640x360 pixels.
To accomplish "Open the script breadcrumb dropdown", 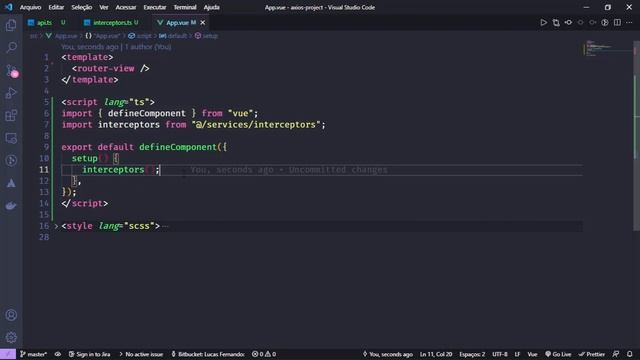I will [140, 36].
